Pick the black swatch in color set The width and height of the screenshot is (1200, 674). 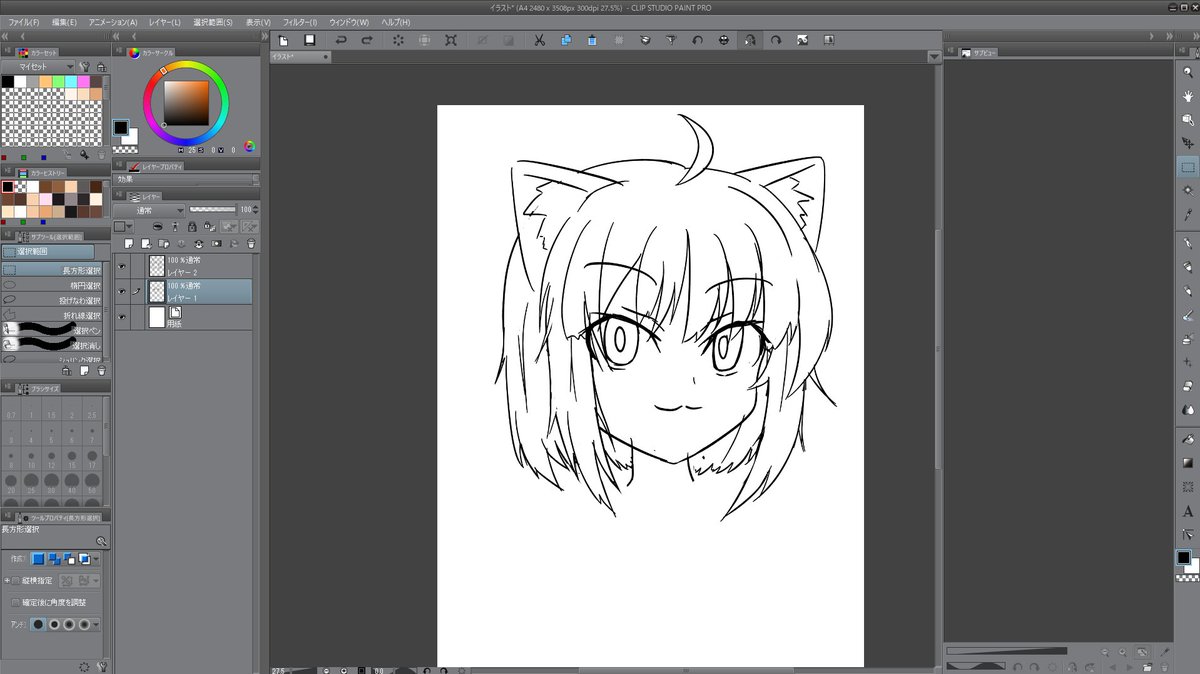8,81
